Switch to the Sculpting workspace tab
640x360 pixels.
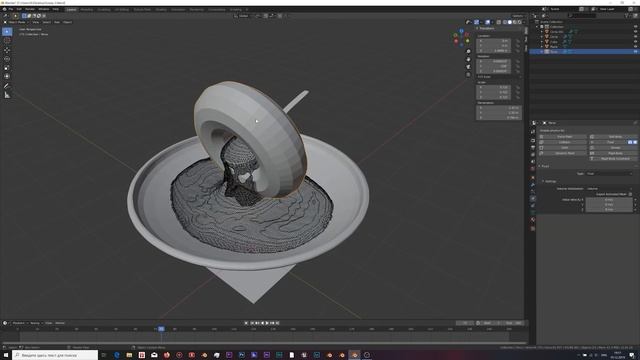(x=104, y=9)
